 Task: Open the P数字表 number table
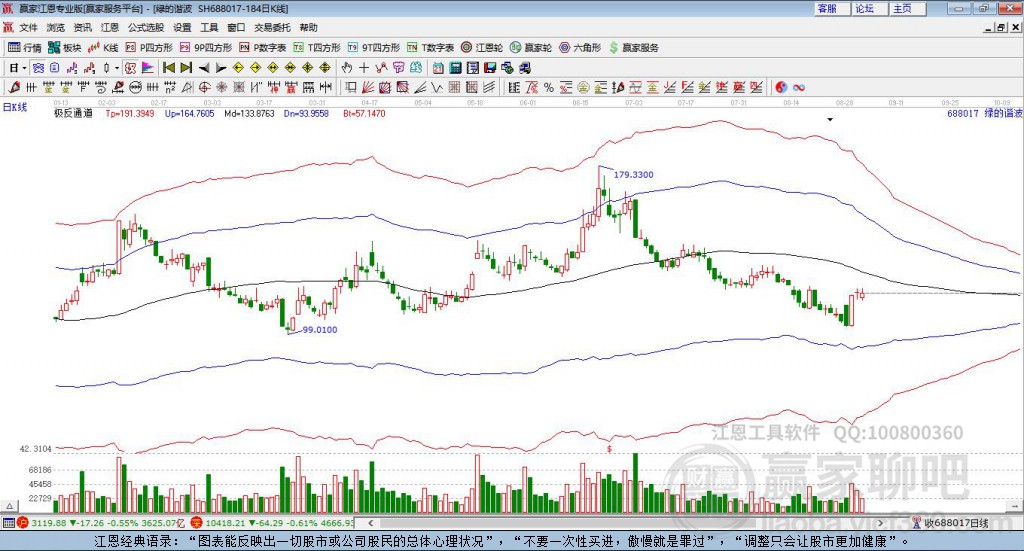(x=263, y=48)
